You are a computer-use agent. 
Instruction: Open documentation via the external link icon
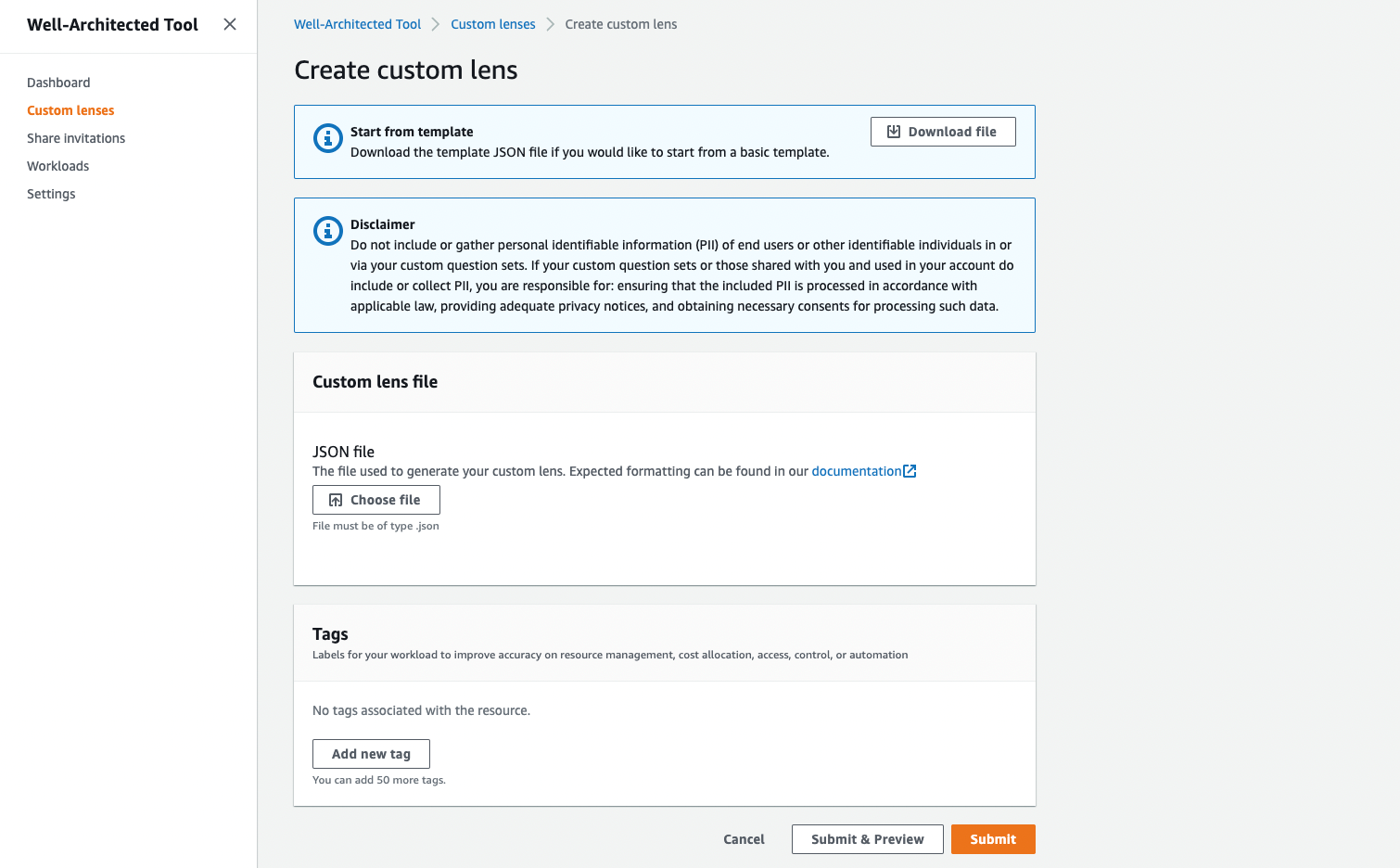(910, 470)
